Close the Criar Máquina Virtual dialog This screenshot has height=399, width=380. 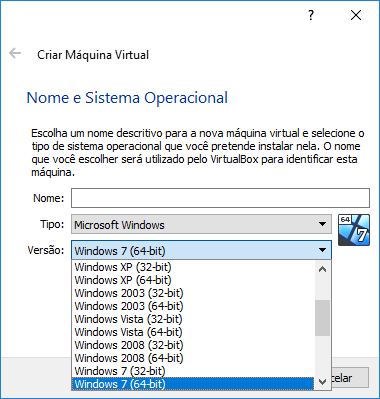coord(356,15)
